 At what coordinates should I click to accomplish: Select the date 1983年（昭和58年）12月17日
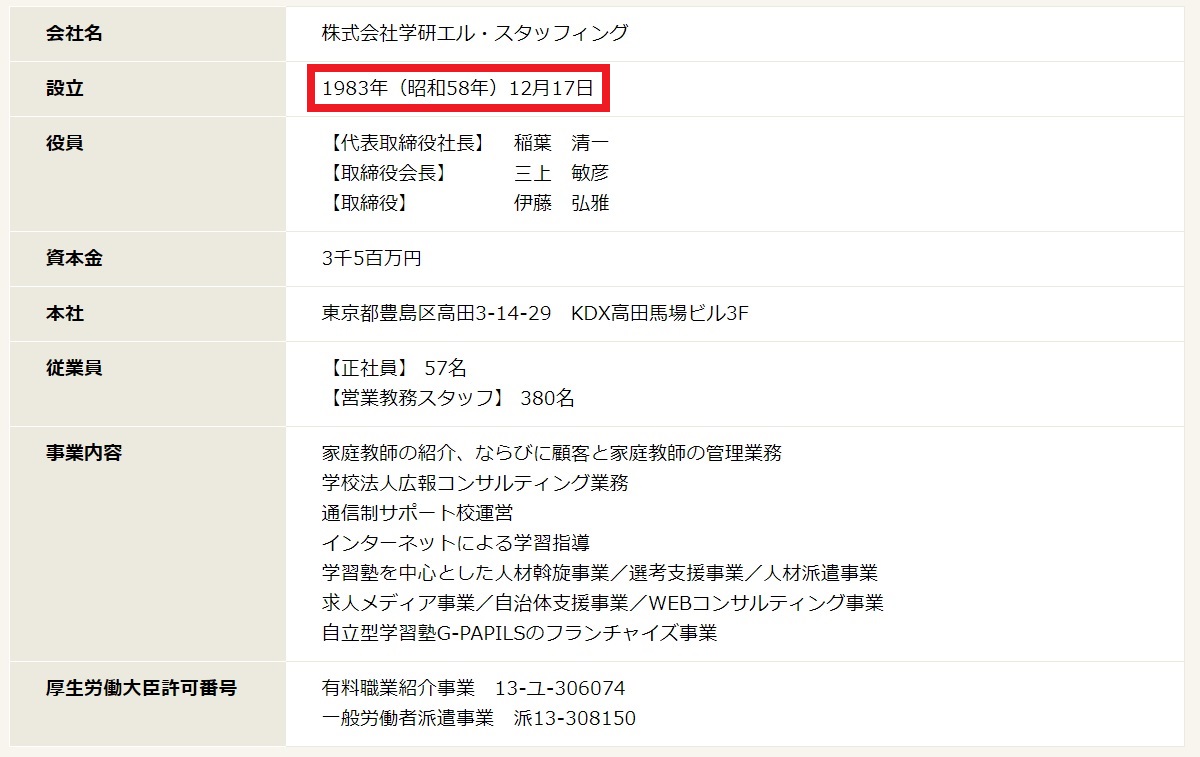coord(458,88)
